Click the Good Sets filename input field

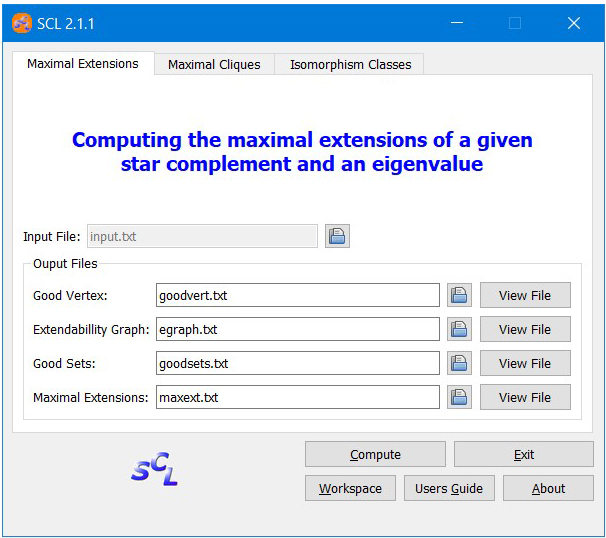point(297,363)
